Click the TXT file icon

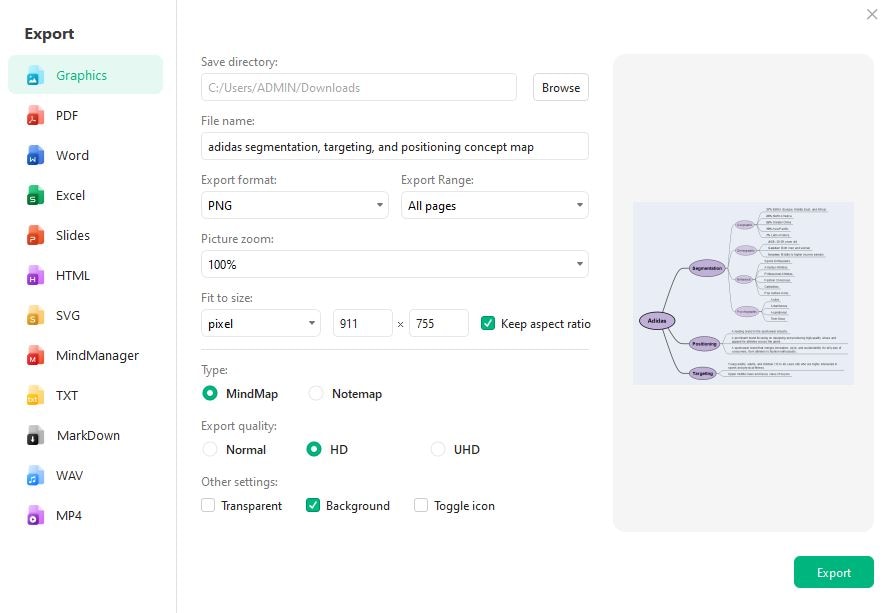coord(34,395)
